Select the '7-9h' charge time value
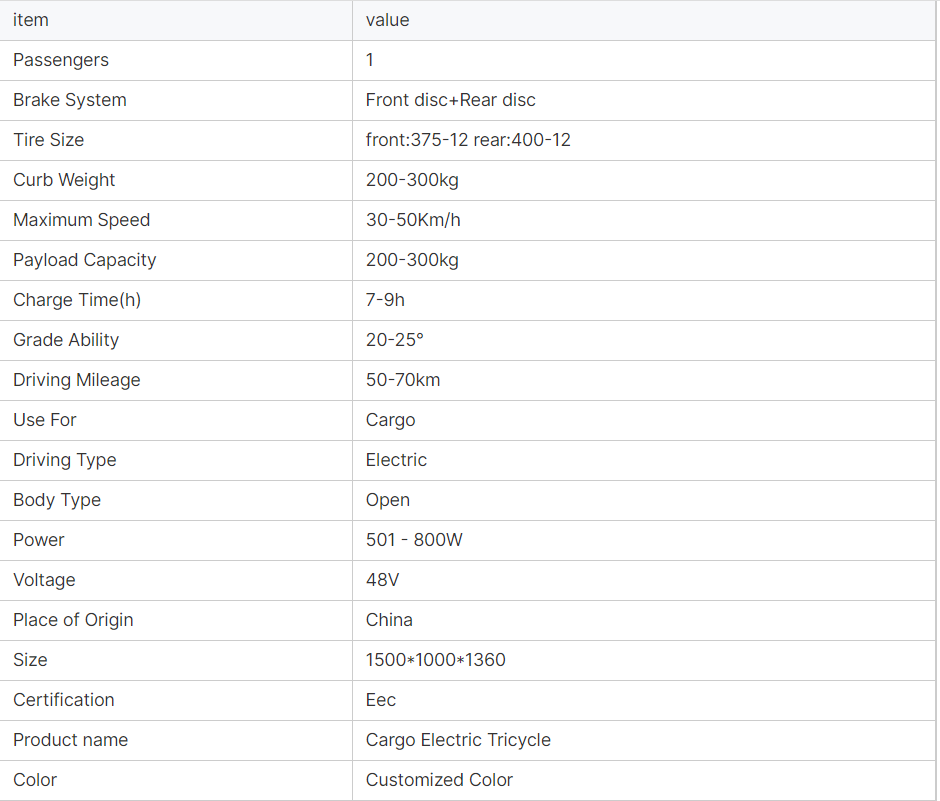 (x=385, y=300)
